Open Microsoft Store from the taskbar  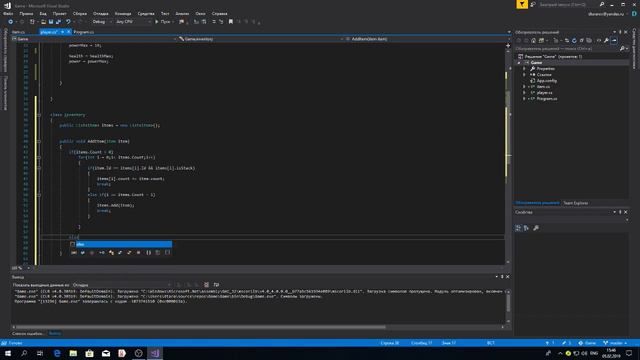(89, 353)
